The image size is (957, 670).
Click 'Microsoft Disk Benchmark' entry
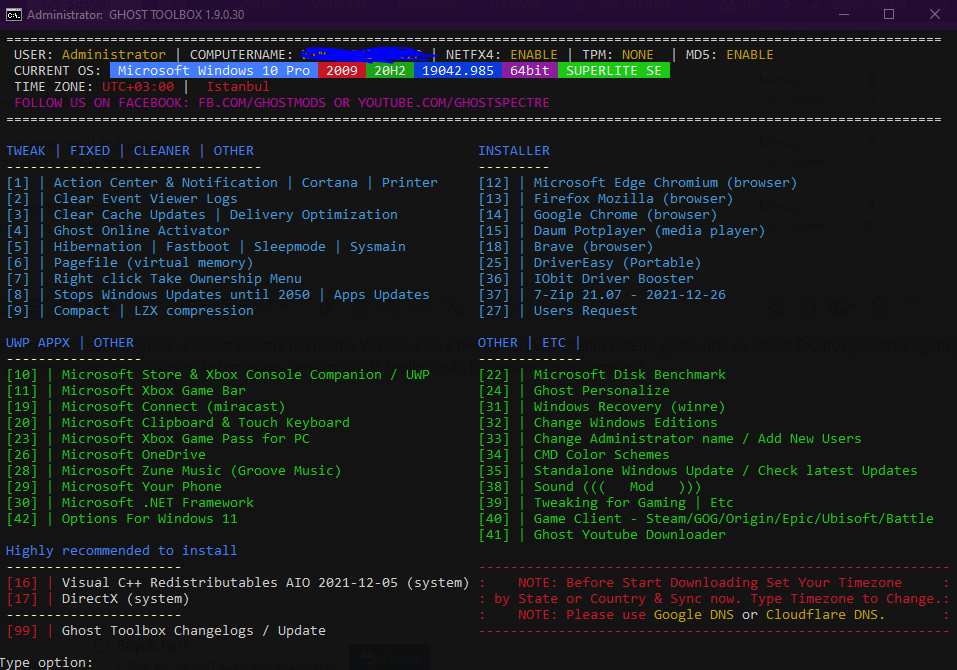(x=629, y=374)
